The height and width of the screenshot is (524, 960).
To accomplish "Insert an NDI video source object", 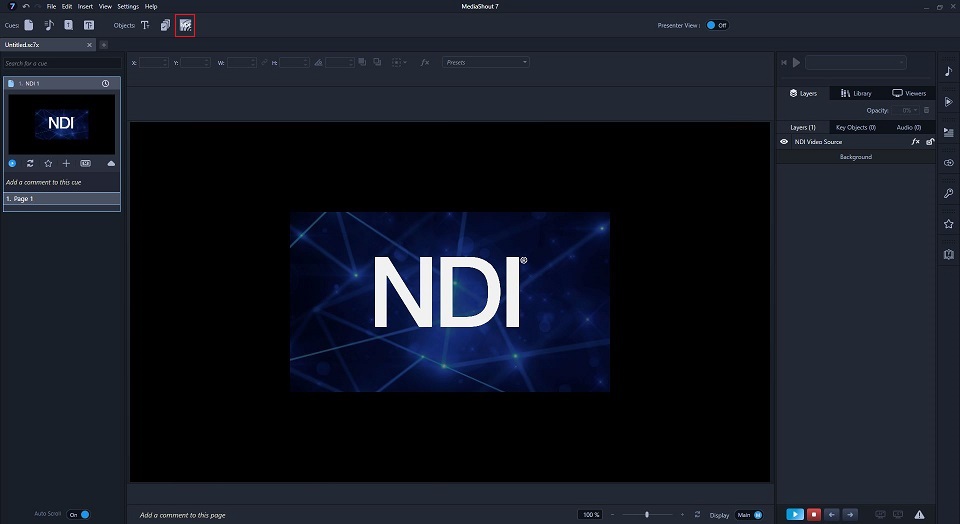I will tap(185, 25).
